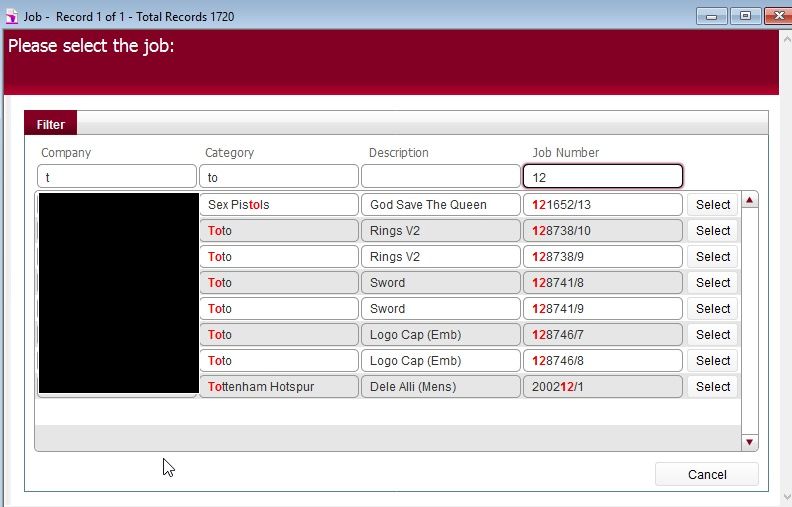Cancel the job selection dialog
Screen dimensions: 792x507
[x=706, y=475]
